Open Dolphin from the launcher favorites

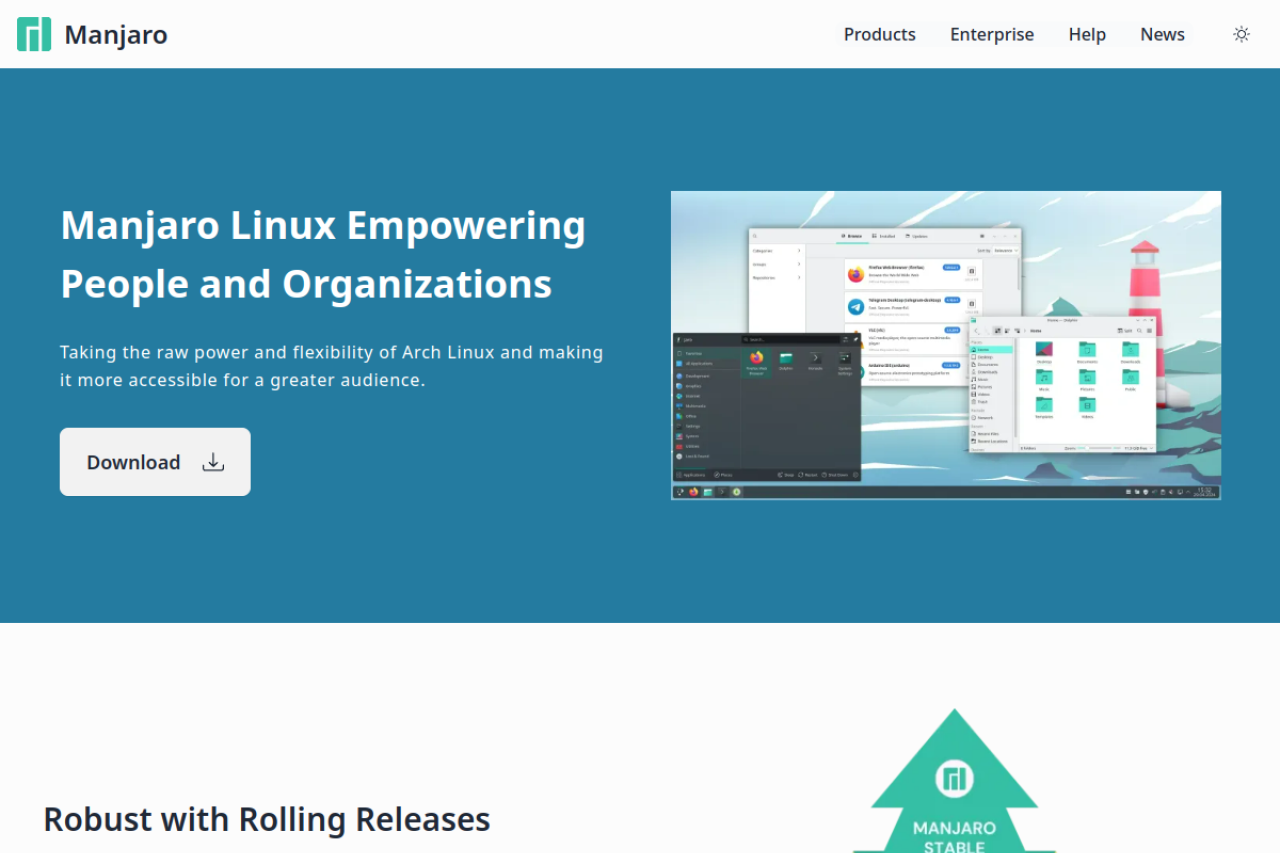pyautogui.click(x=785, y=358)
